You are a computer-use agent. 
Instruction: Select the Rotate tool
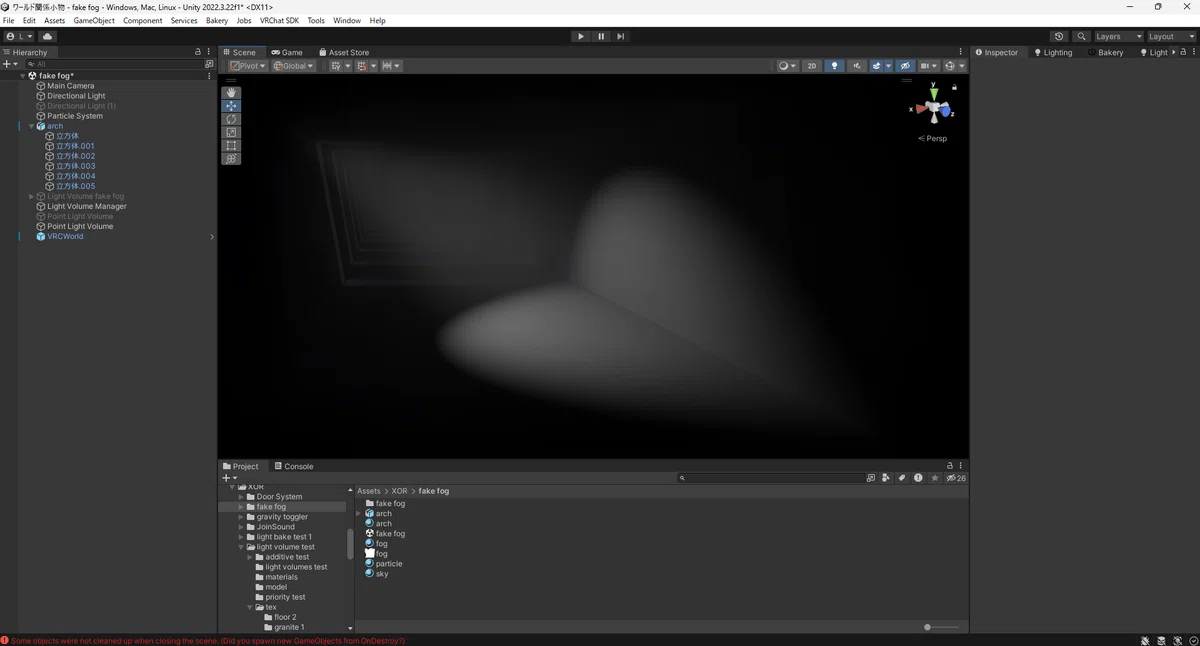231,119
